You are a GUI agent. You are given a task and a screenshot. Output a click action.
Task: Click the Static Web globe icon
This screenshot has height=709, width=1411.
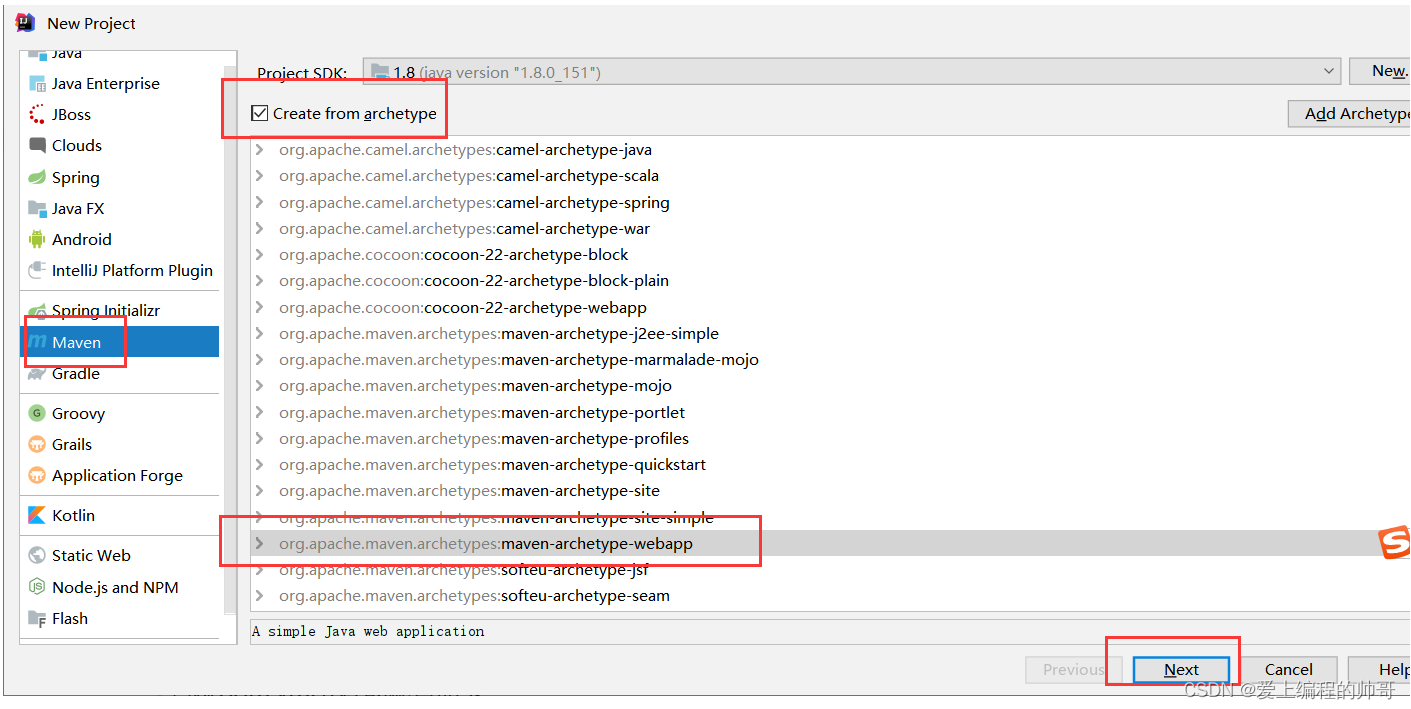click(37, 556)
